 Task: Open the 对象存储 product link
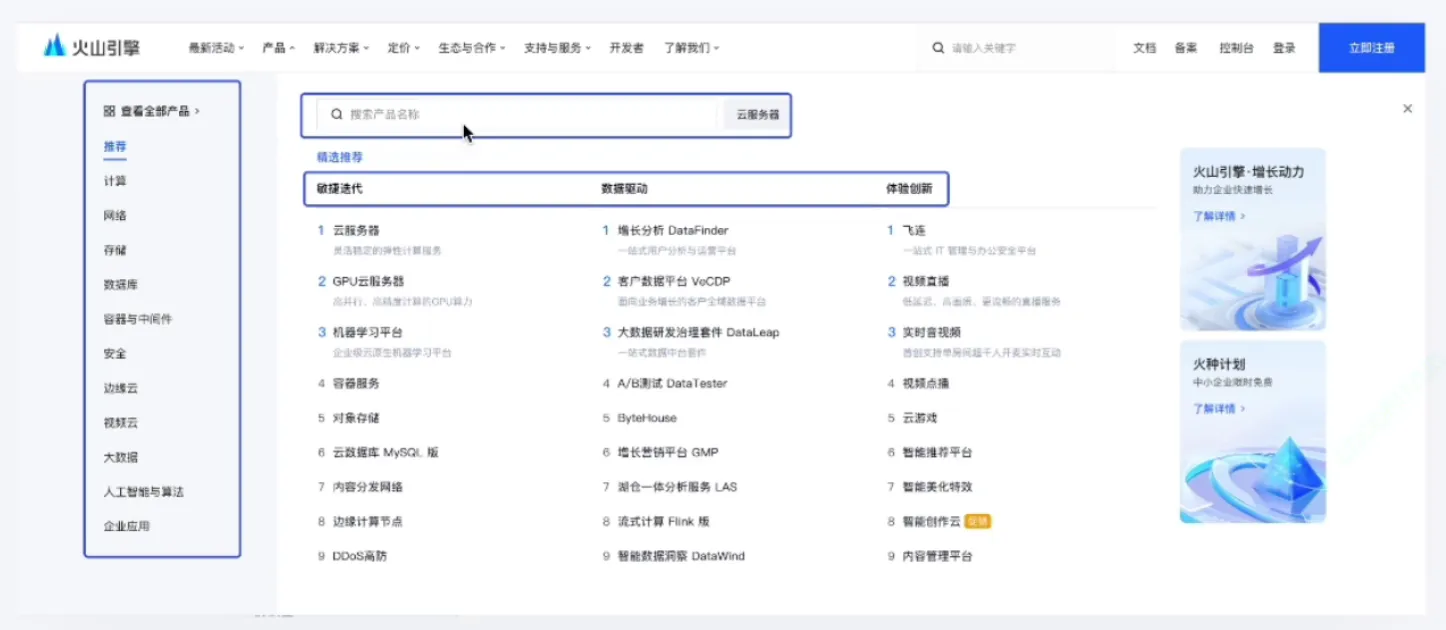point(356,418)
